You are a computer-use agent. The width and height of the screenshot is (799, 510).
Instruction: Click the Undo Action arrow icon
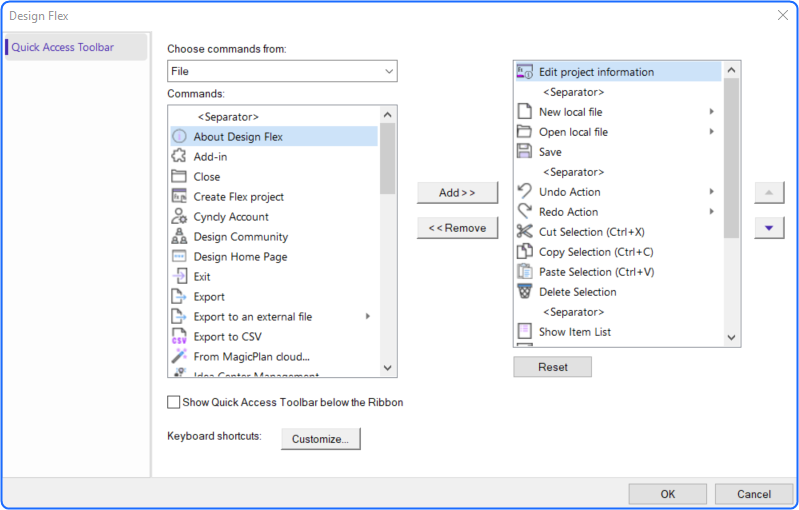[x=525, y=192]
